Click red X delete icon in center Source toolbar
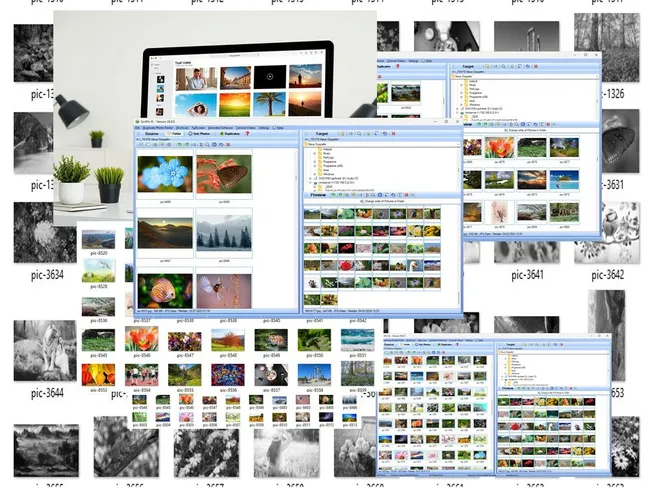Image resolution: width=650 pixels, height=488 pixels. point(228,145)
